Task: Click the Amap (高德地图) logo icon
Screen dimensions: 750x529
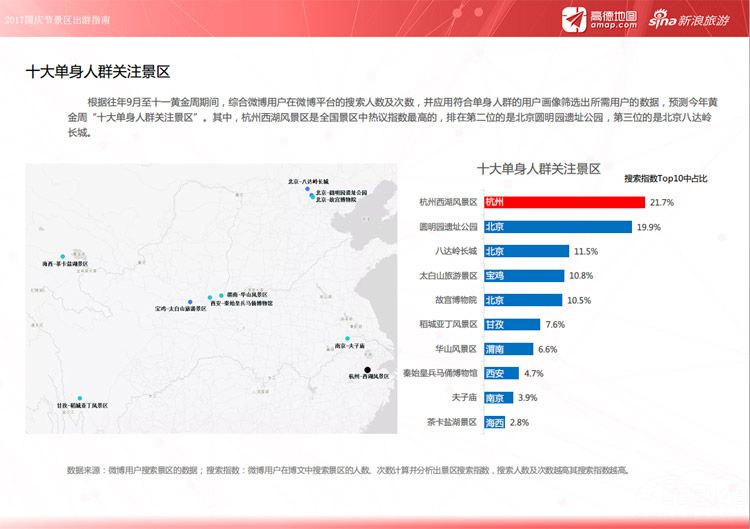Action: click(x=573, y=20)
